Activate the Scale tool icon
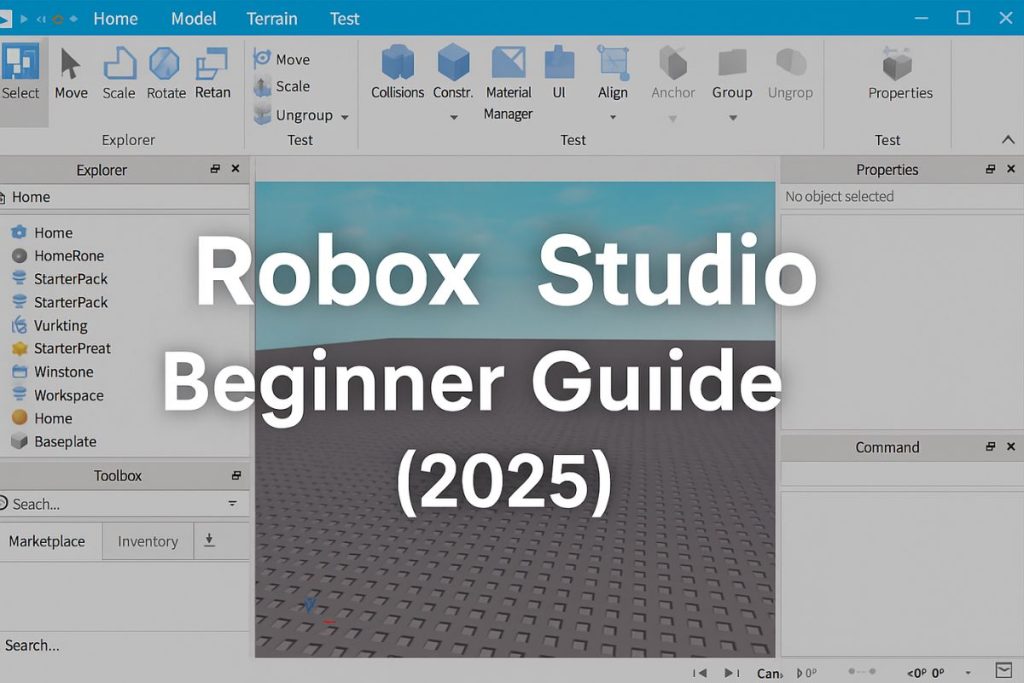This screenshot has width=1024, height=683. 119,72
